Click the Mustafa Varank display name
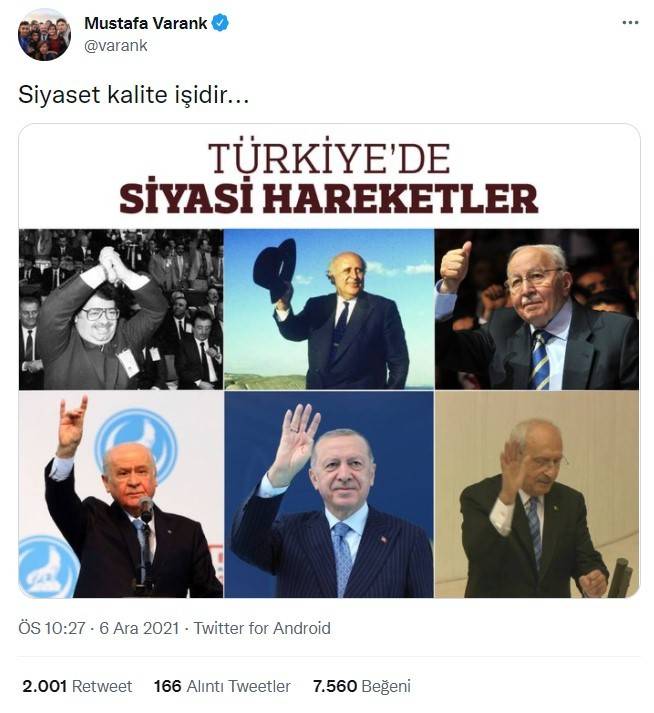The width and height of the screenshot is (654, 713). [146, 23]
